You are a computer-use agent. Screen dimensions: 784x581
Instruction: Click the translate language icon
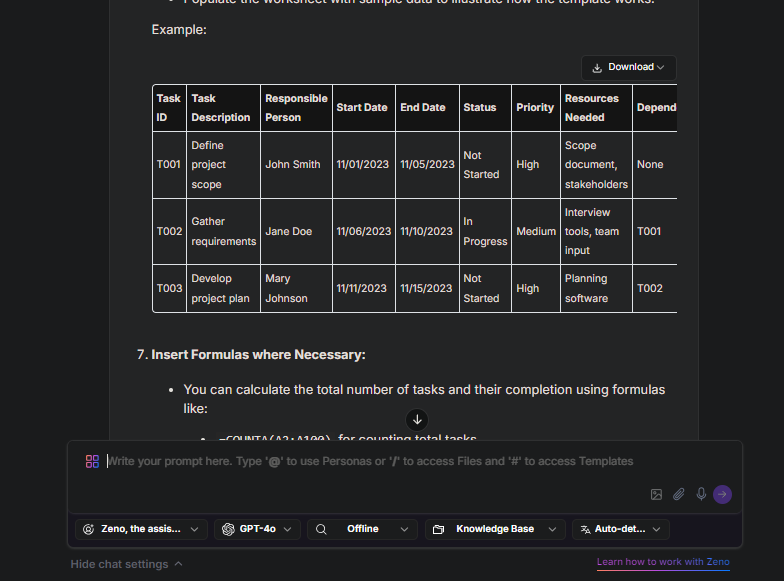585,529
